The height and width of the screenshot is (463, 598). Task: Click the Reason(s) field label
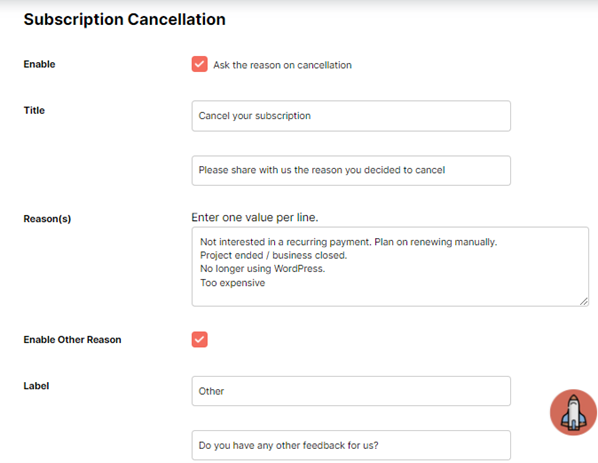click(47, 219)
